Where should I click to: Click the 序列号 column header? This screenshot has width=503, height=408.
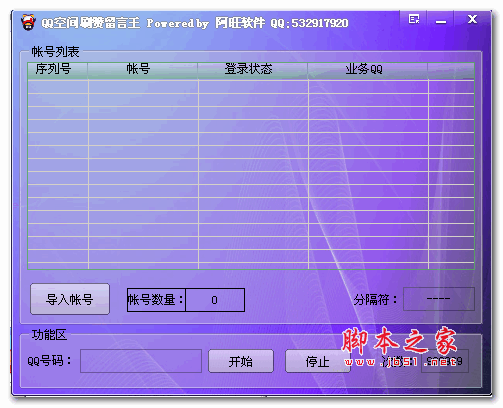tap(58, 70)
